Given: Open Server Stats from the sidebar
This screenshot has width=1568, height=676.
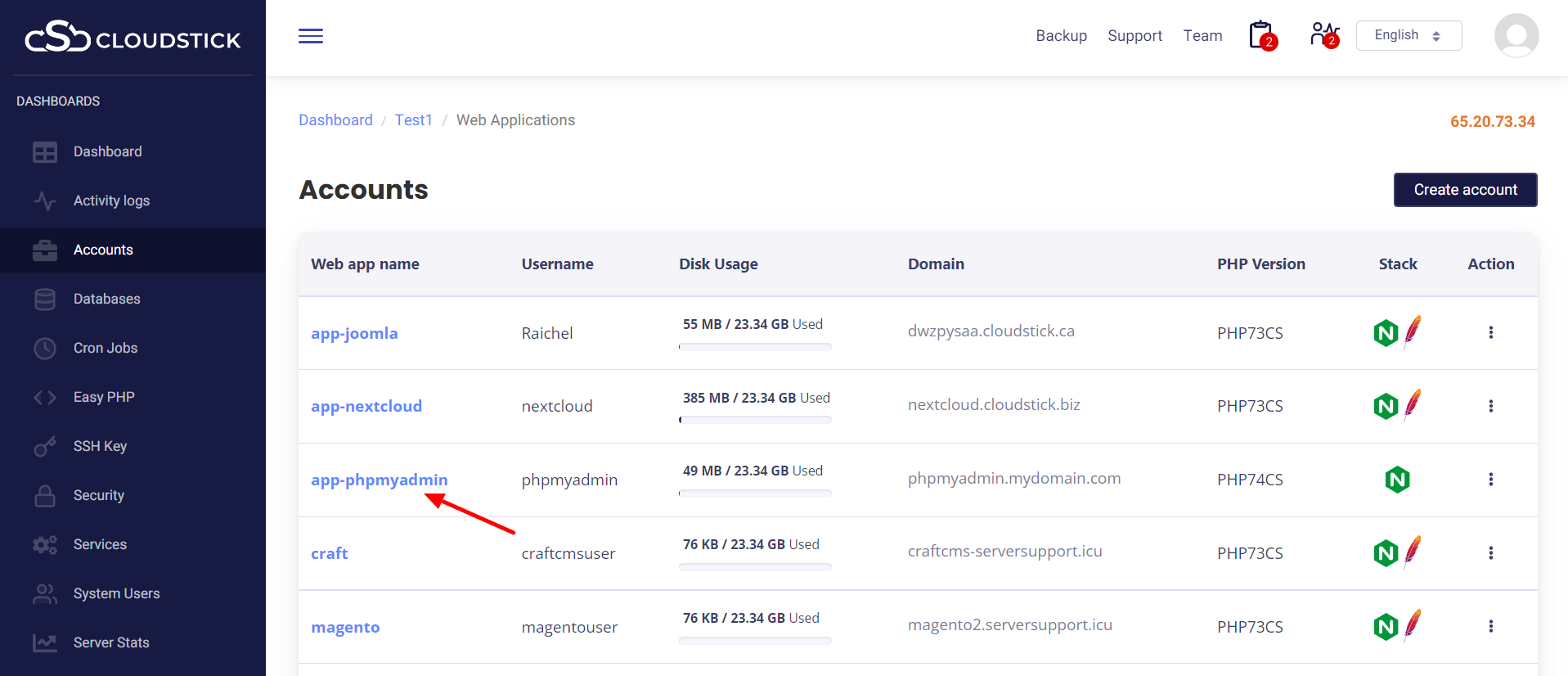Looking at the screenshot, I should (x=111, y=642).
